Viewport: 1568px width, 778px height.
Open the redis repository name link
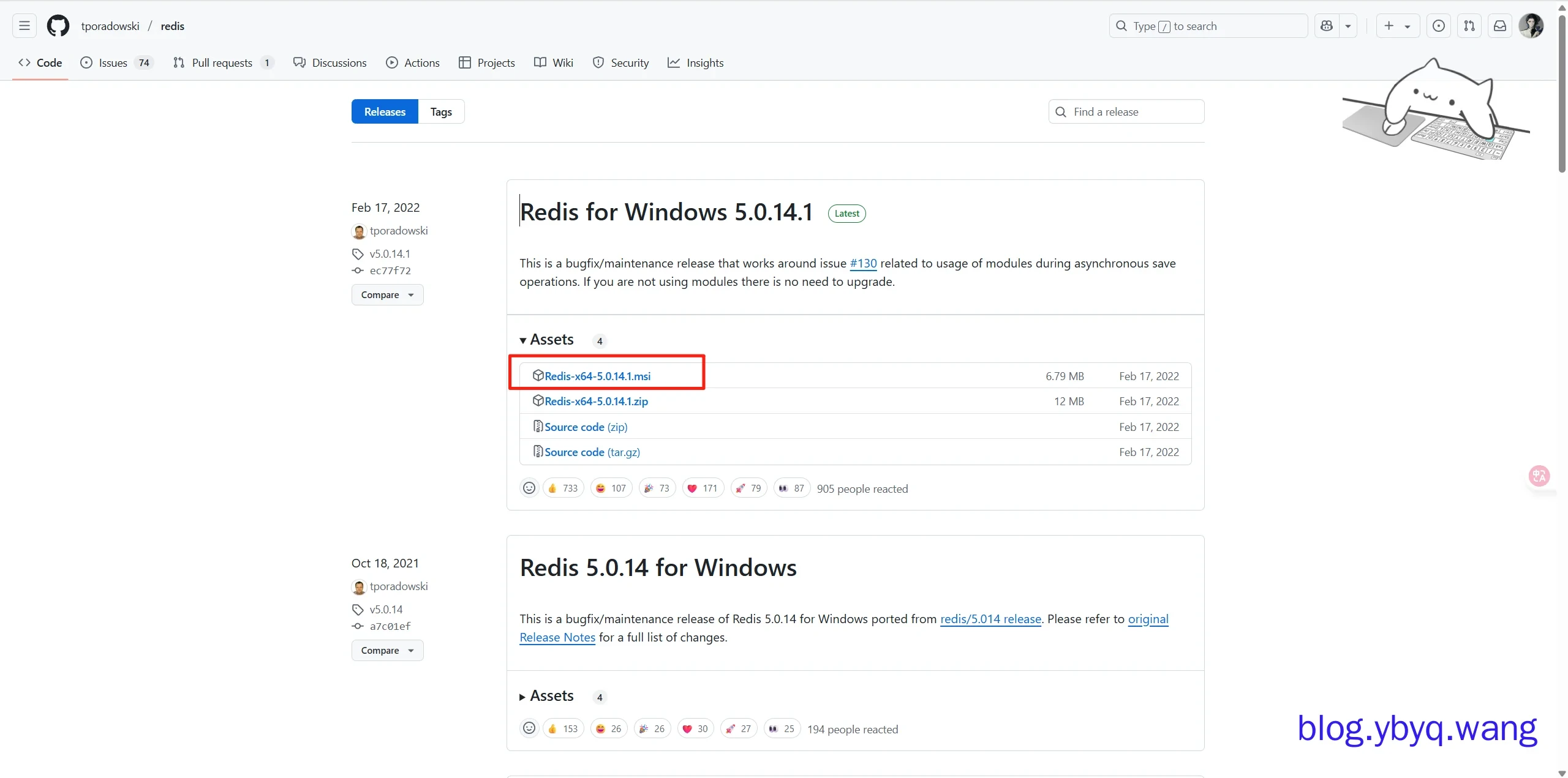coord(173,26)
